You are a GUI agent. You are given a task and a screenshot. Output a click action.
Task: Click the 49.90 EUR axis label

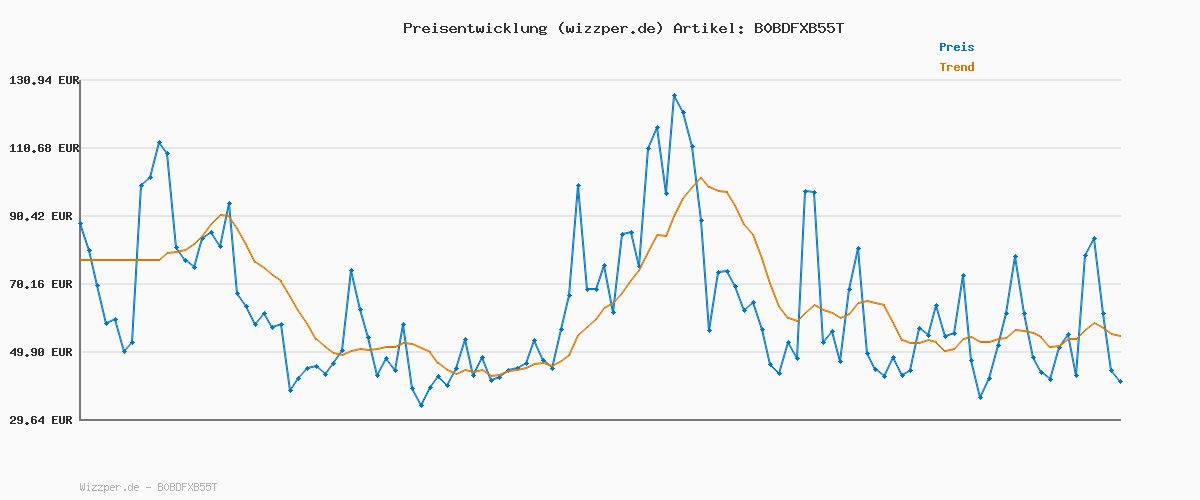pos(43,352)
